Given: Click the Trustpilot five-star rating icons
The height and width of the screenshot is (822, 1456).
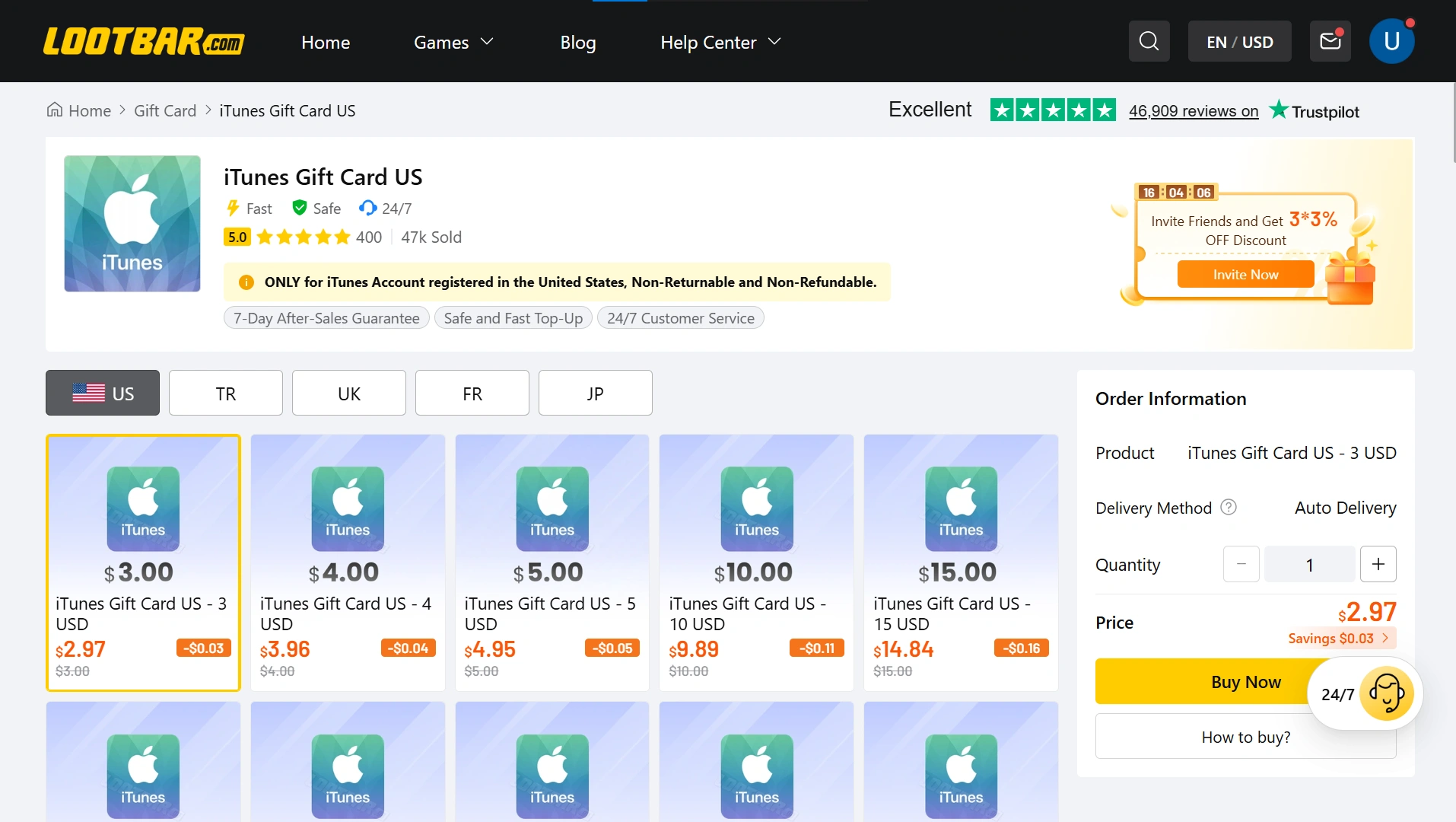Looking at the screenshot, I should click(1053, 110).
